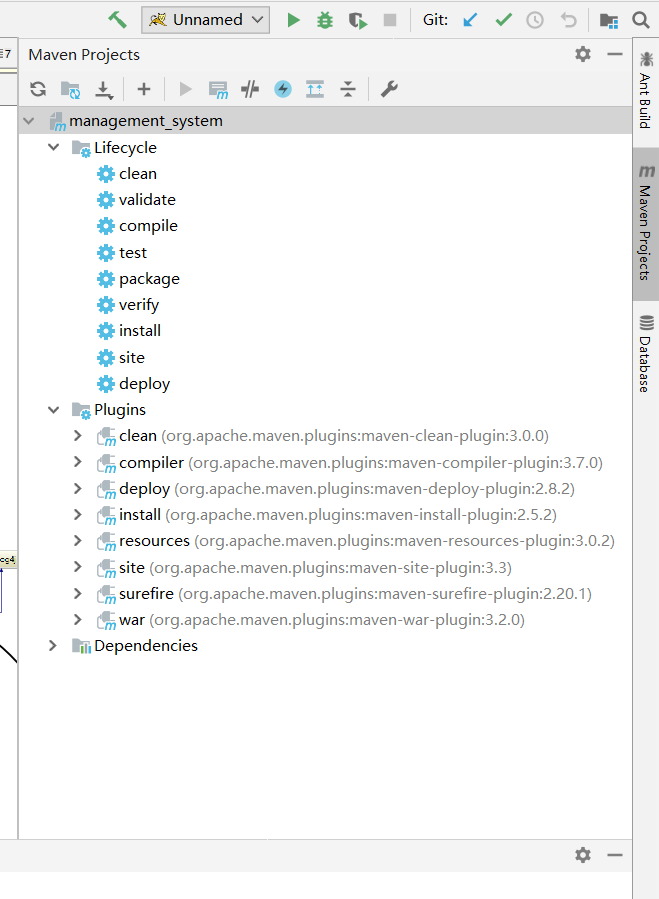Select the install lifecycle phase

tap(139, 331)
